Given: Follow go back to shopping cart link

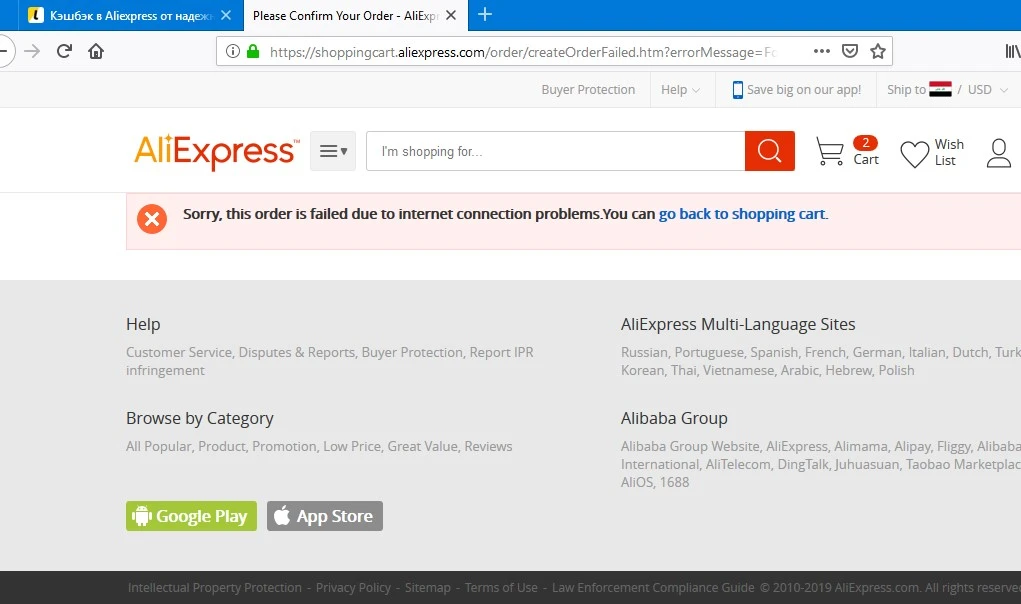Looking at the screenshot, I should (x=742, y=214).
